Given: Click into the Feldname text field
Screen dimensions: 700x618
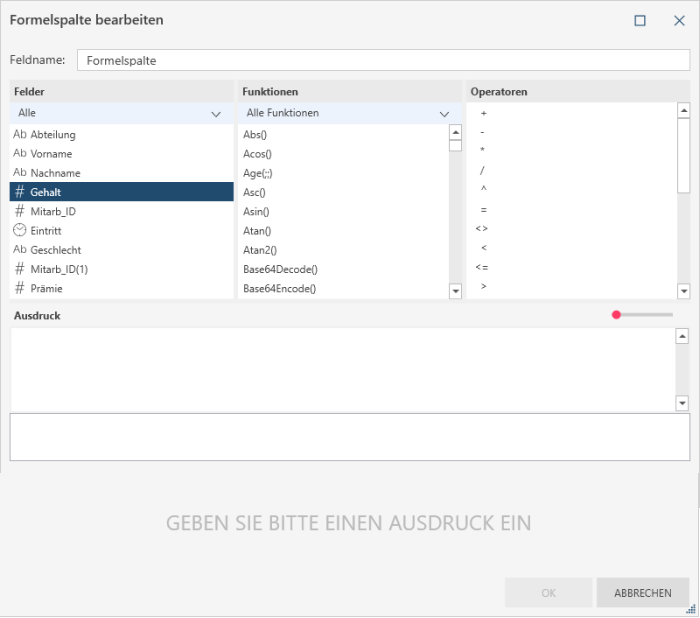Looking at the screenshot, I should (x=383, y=60).
